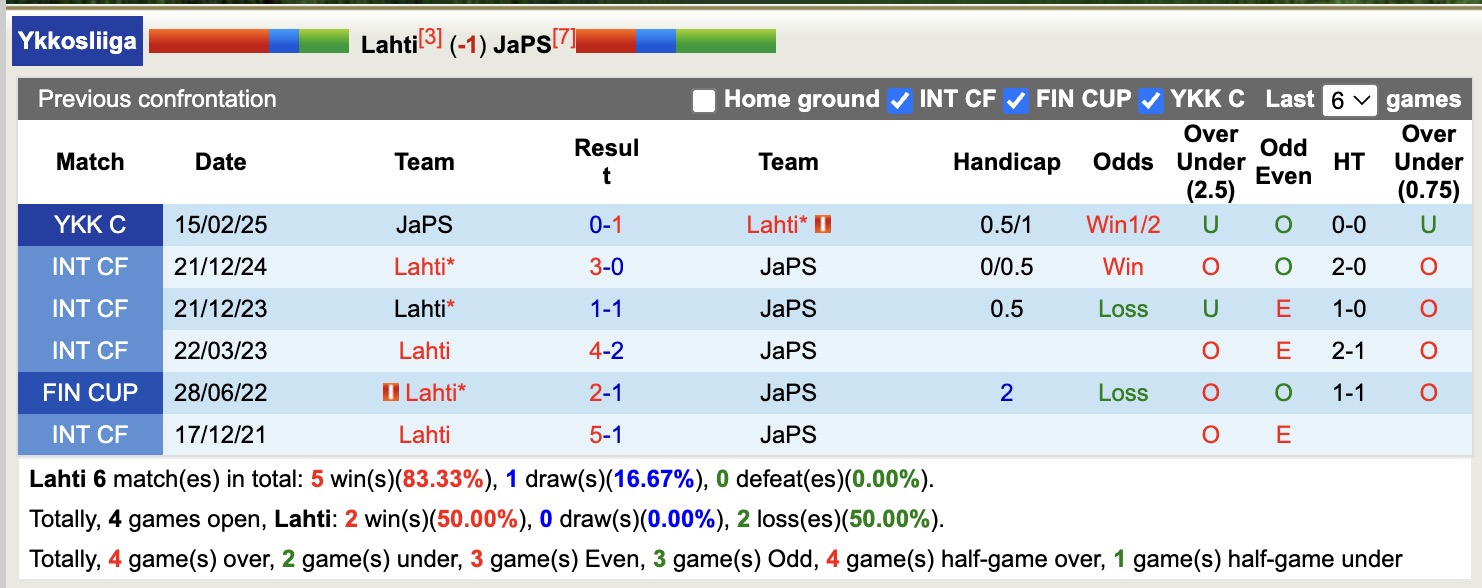Click the red segment of Lahti's form bar
The height and width of the screenshot is (588, 1482).
(208, 42)
